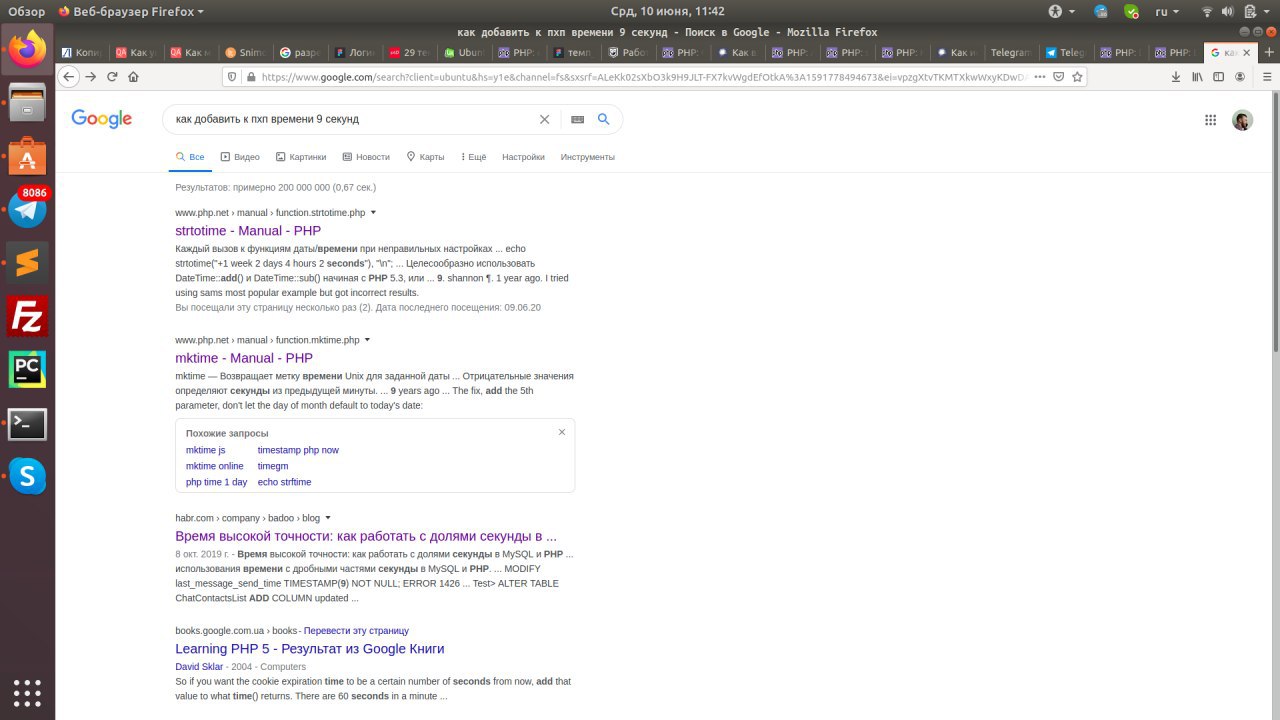Open the Terminal from the dock
This screenshot has height=720, width=1280.
[x=27, y=424]
